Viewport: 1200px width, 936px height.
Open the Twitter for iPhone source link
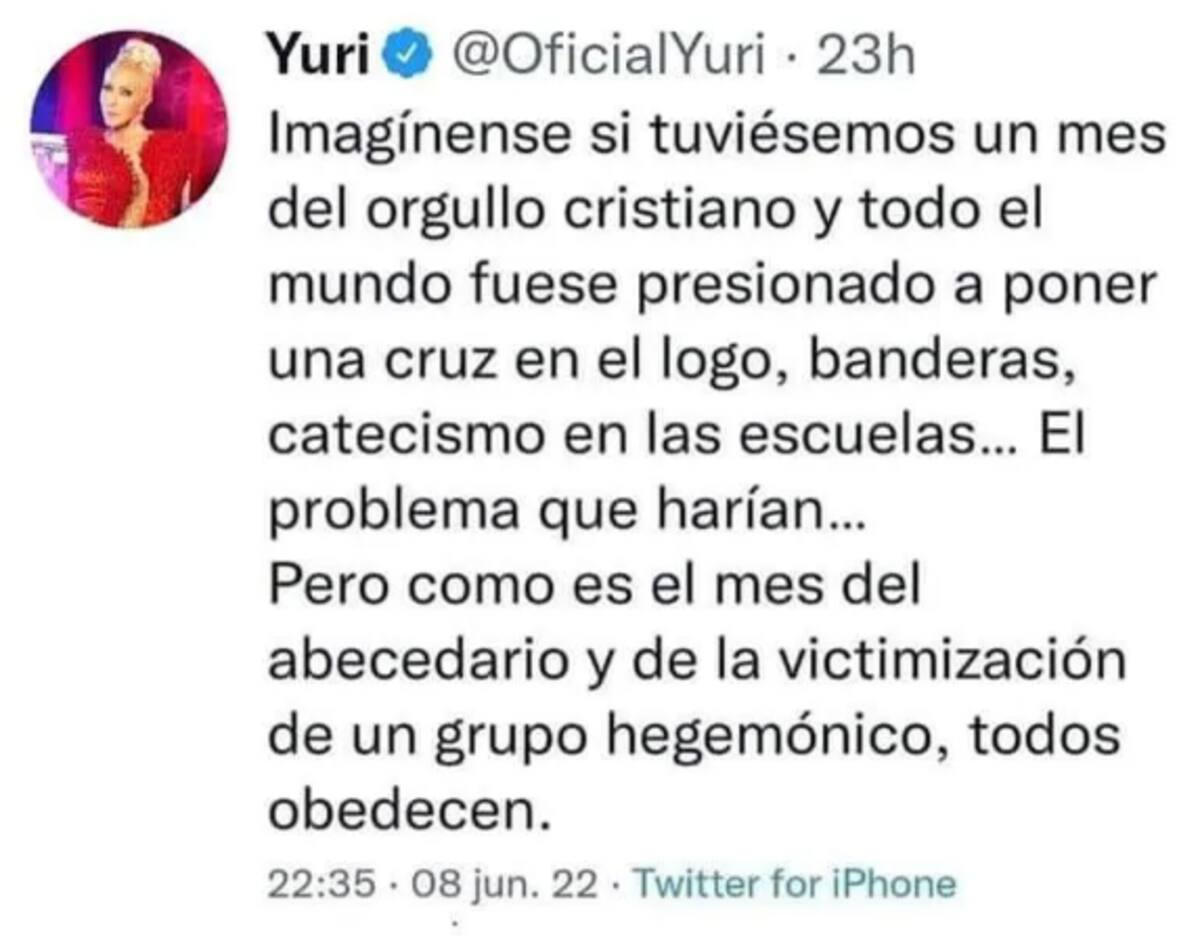pyautogui.click(x=796, y=884)
